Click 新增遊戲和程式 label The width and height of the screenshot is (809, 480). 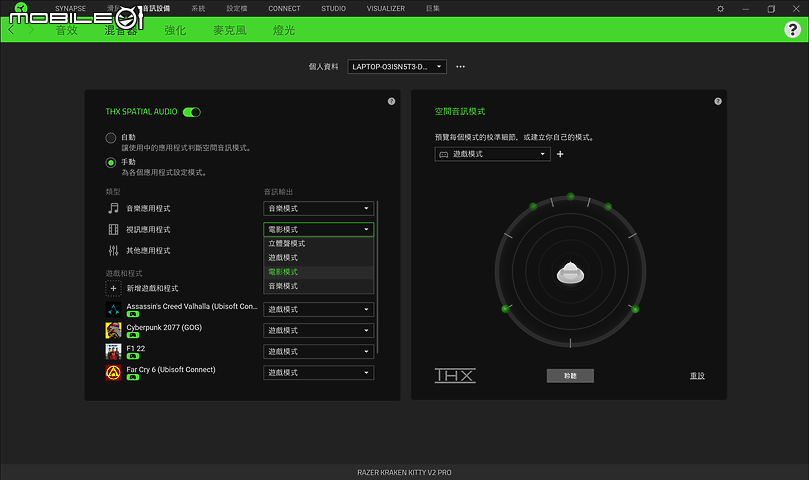point(152,288)
